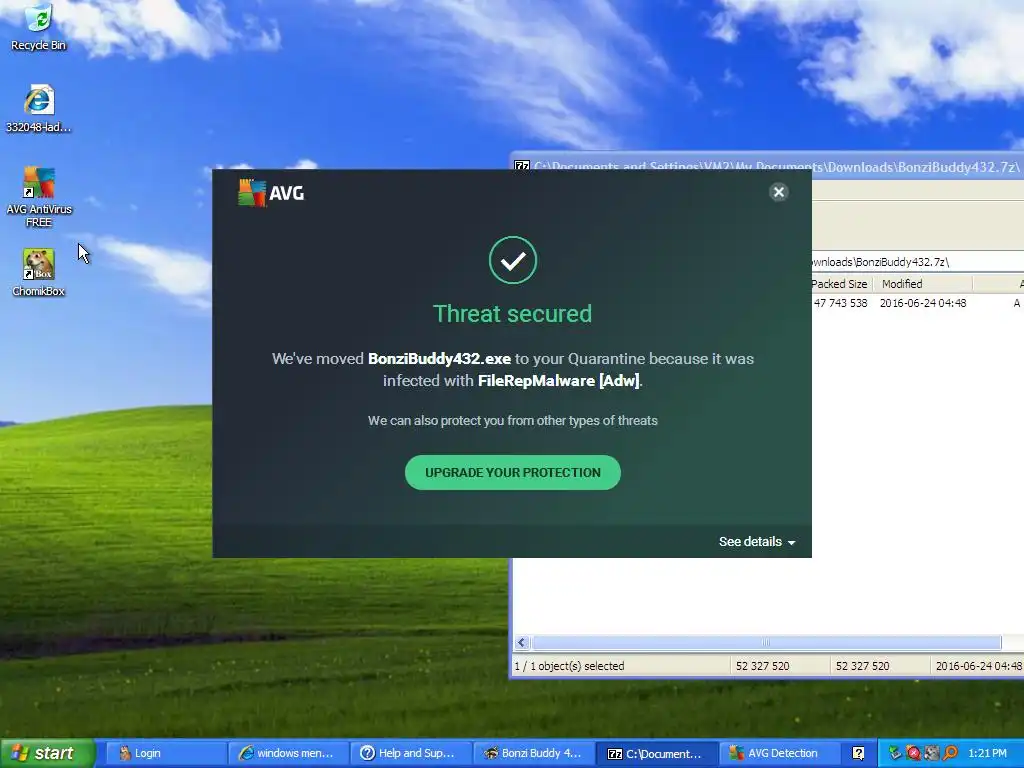The height and width of the screenshot is (768, 1024).
Task: Click the red X AVG tray icon
Action: [913, 753]
